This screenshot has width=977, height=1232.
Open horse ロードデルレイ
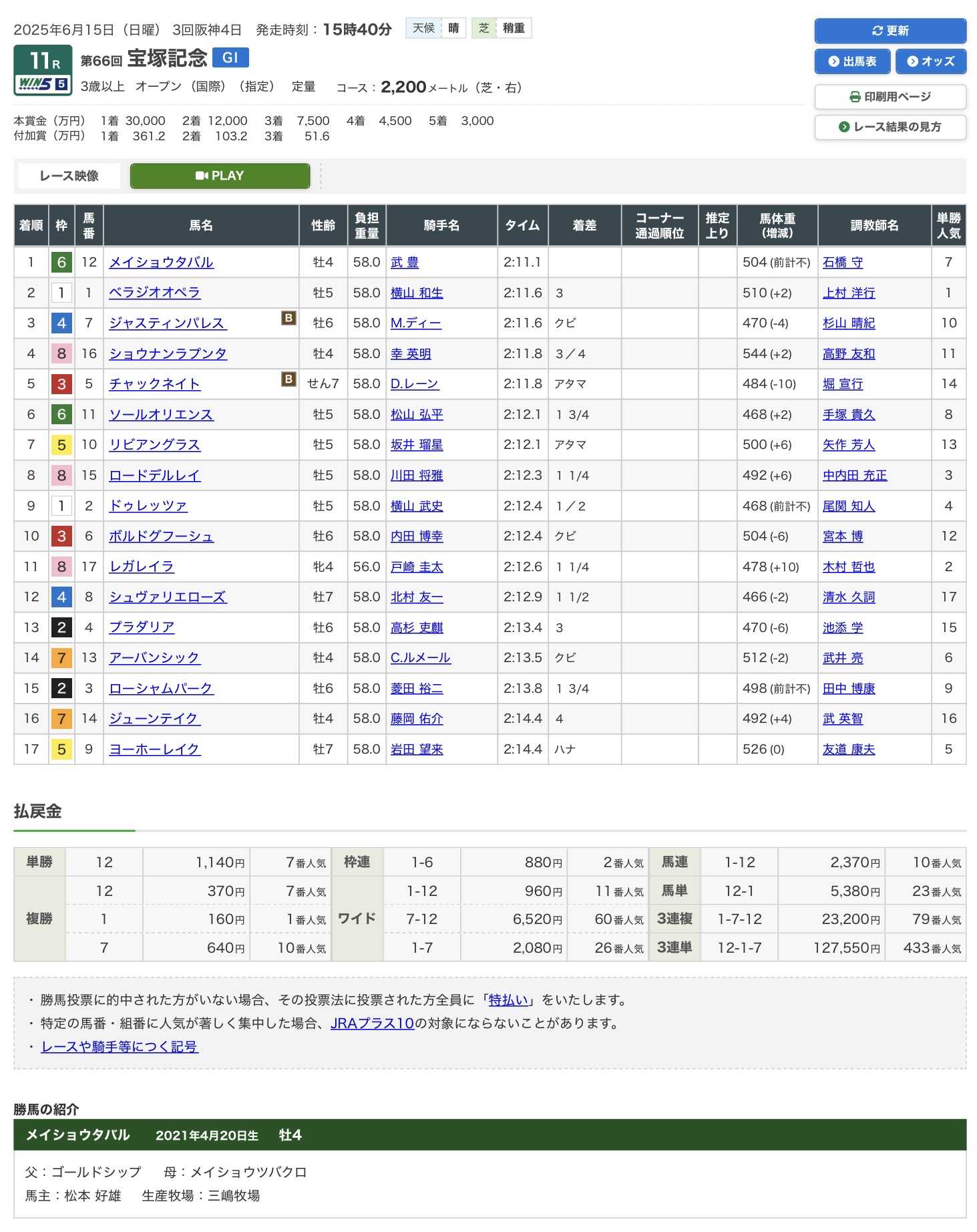pyautogui.click(x=154, y=475)
